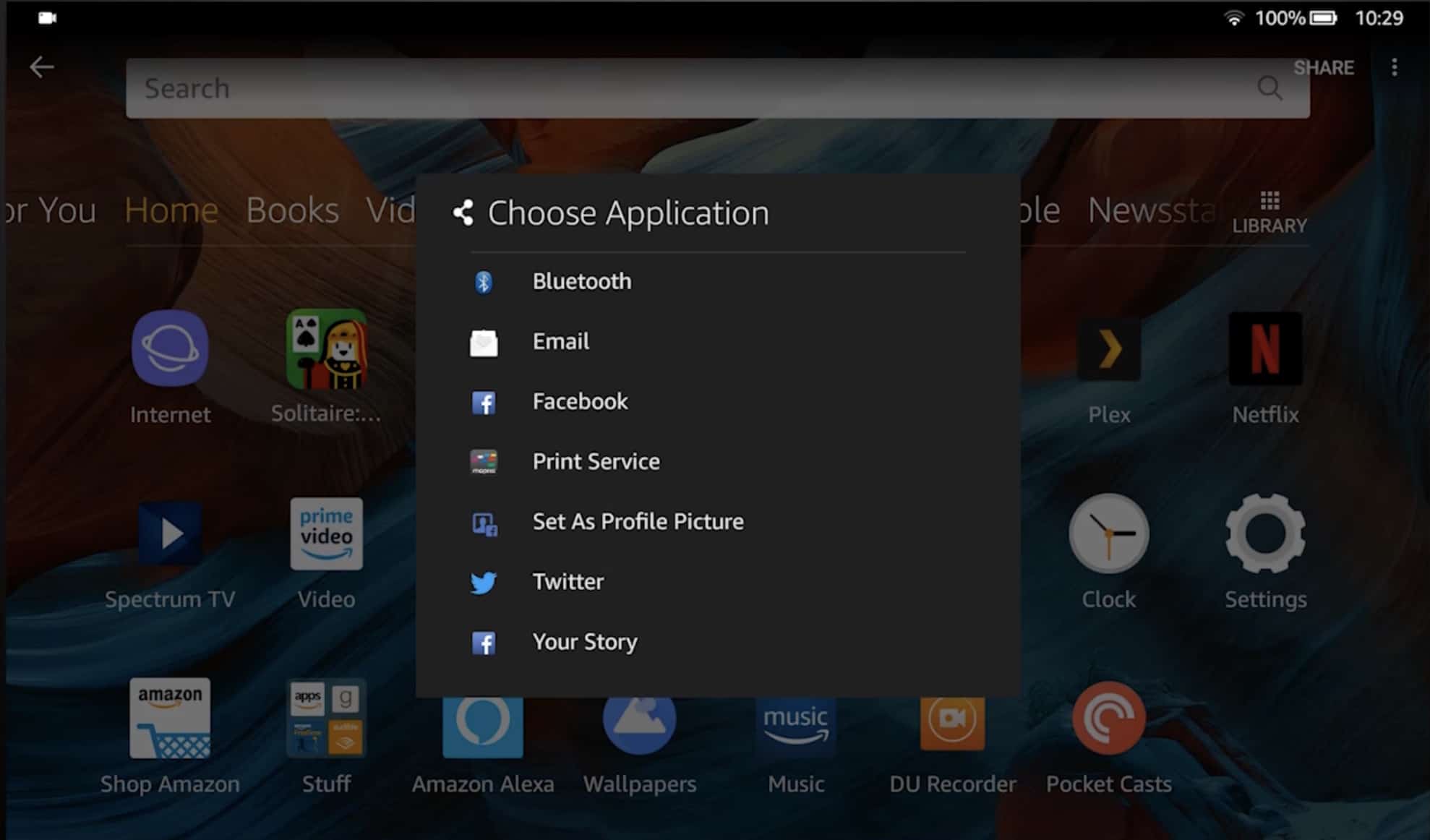The image size is (1430, 840).
Task: Open the Stuff app collection
Action: coord(326,719)
